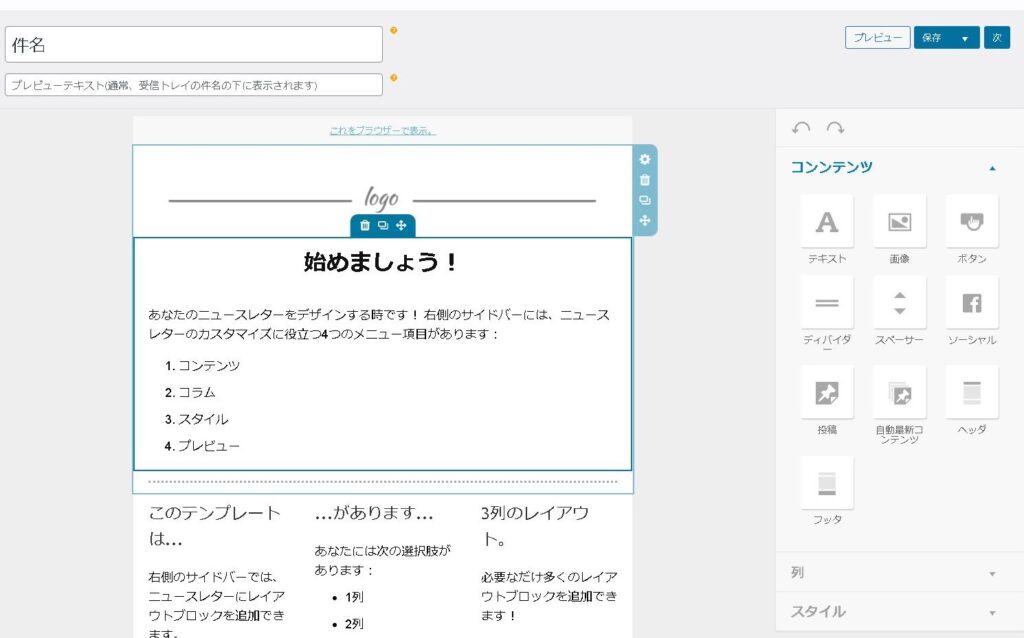Undo the last edit with the undo arrow

pyautogui.click(x=801, y=128)
